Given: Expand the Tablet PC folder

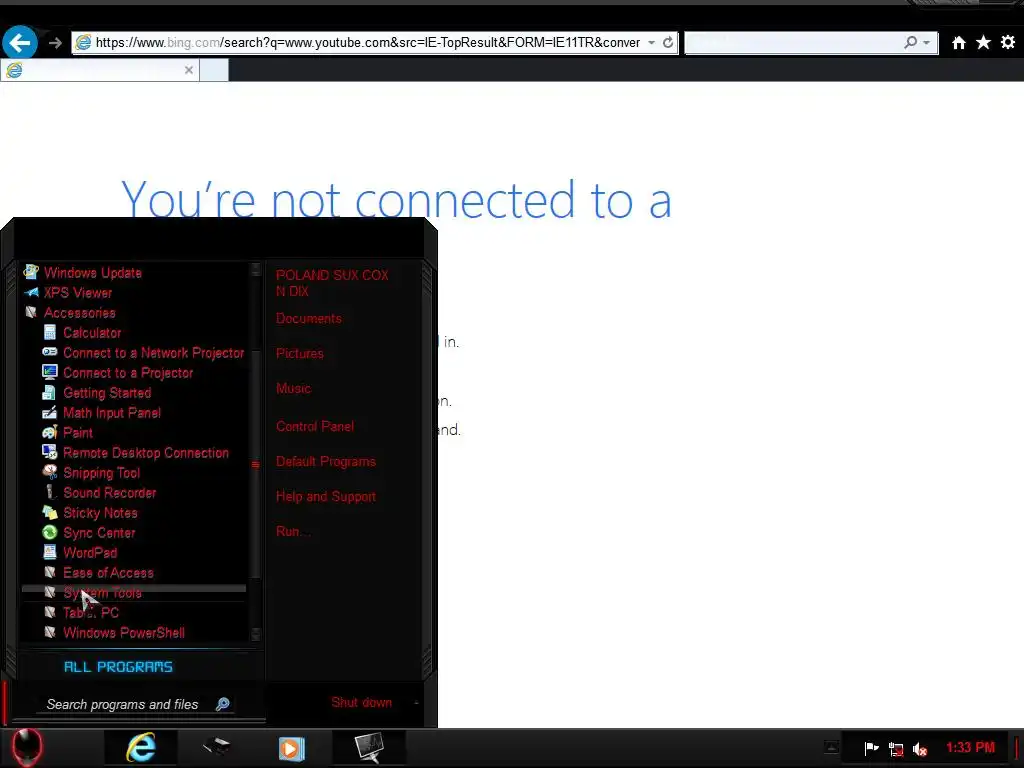Looking at the screenshot, I should tap(91, 613).
